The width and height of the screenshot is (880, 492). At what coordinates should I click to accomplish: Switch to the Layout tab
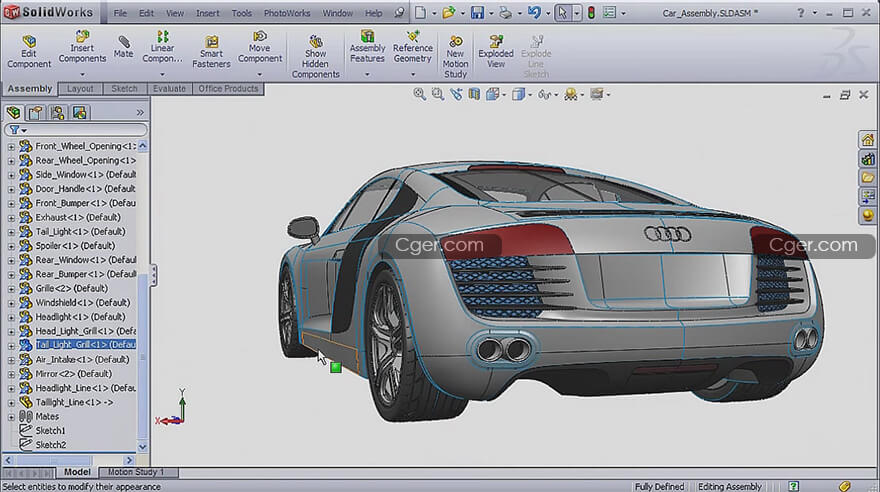pos(80,89)
